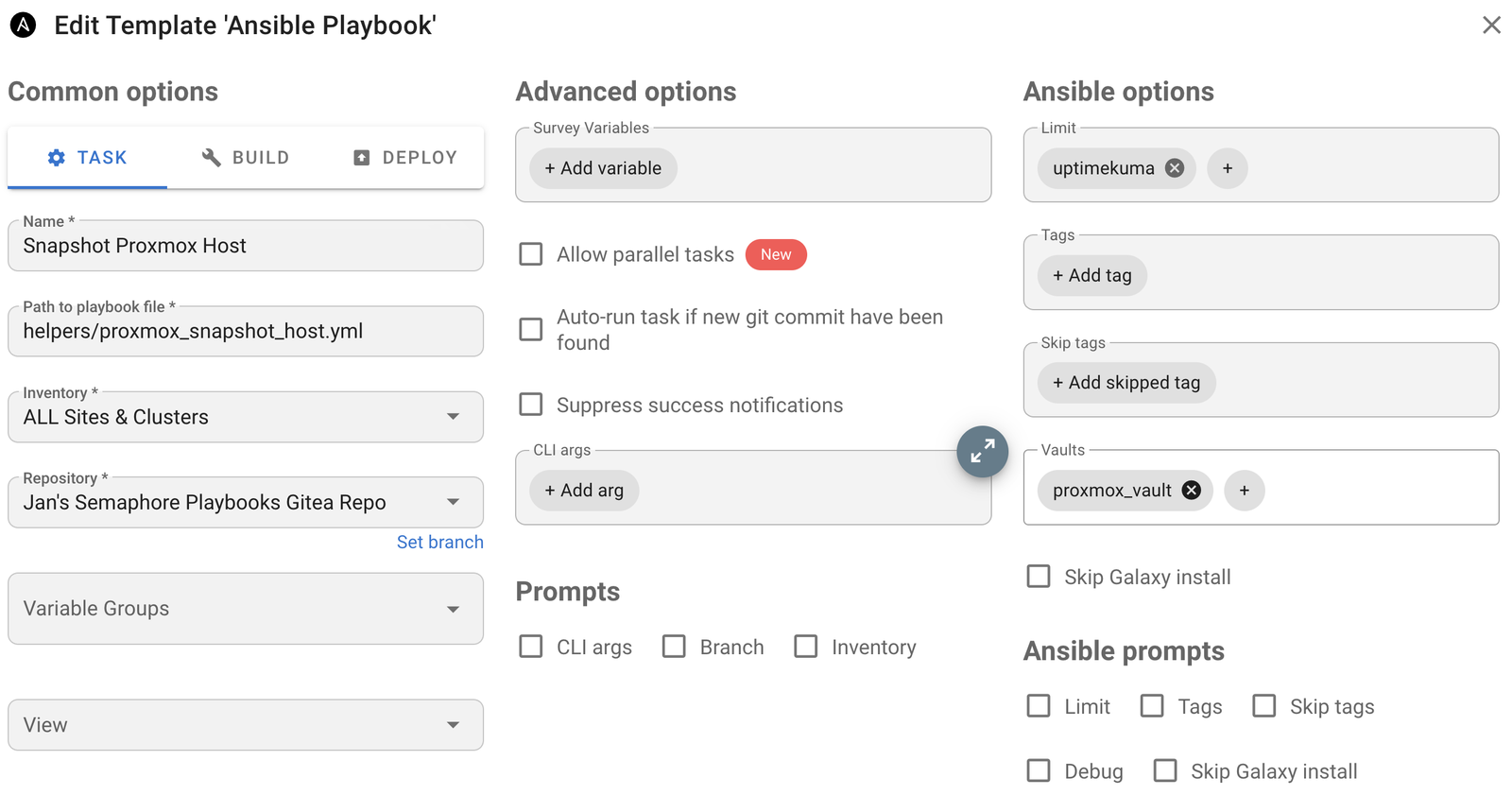Image resolution: width=1512 pixels, height=795 pixels.
Task: Click the wrench icon on the Build tab
Action: pos(212,158)
